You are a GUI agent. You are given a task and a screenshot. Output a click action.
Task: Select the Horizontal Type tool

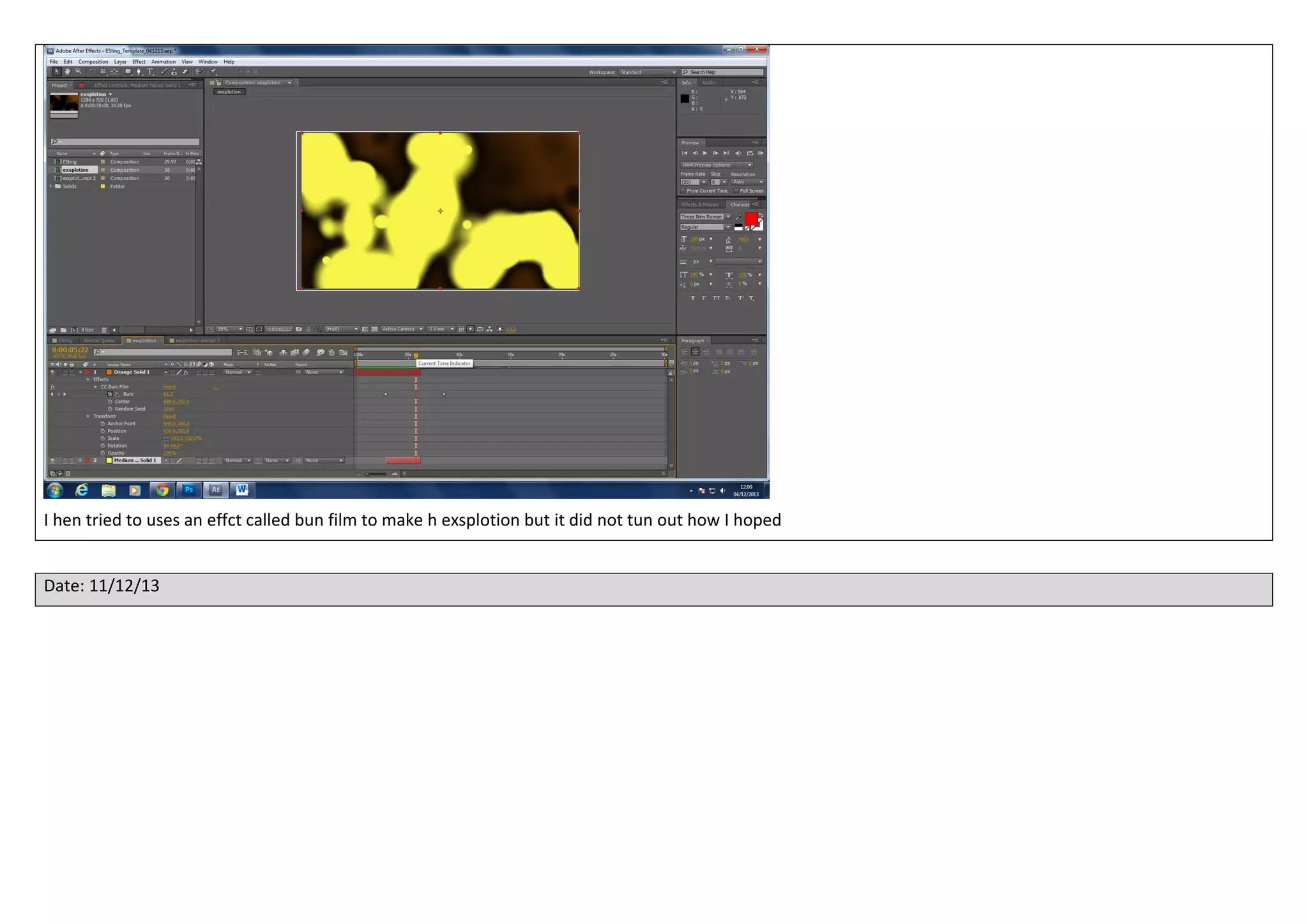coord(150,72)
